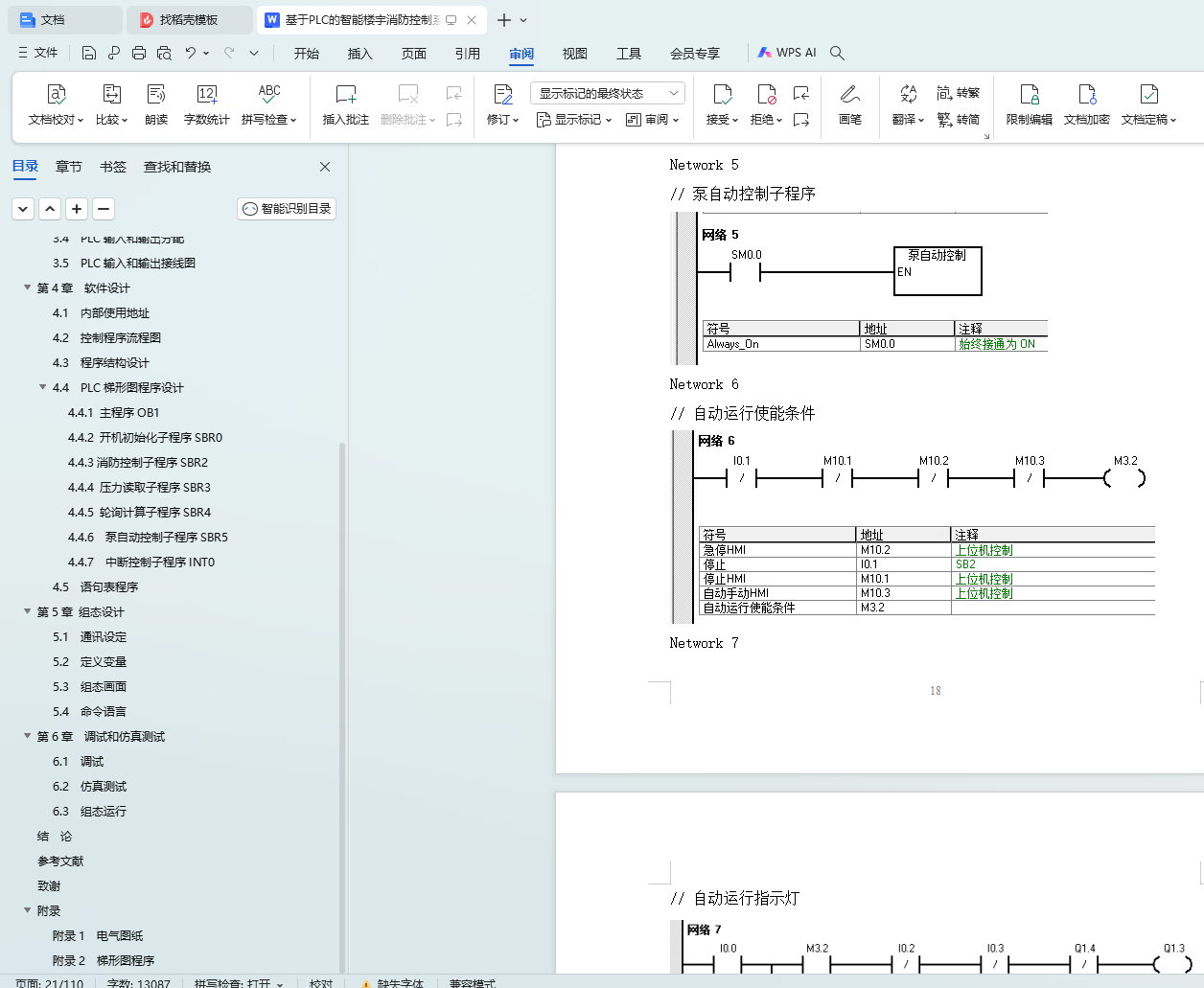Click the navigation pane scrollbar
This screenshot has height=988, width=1204.
pyautogui.click(x=342, y=708)
